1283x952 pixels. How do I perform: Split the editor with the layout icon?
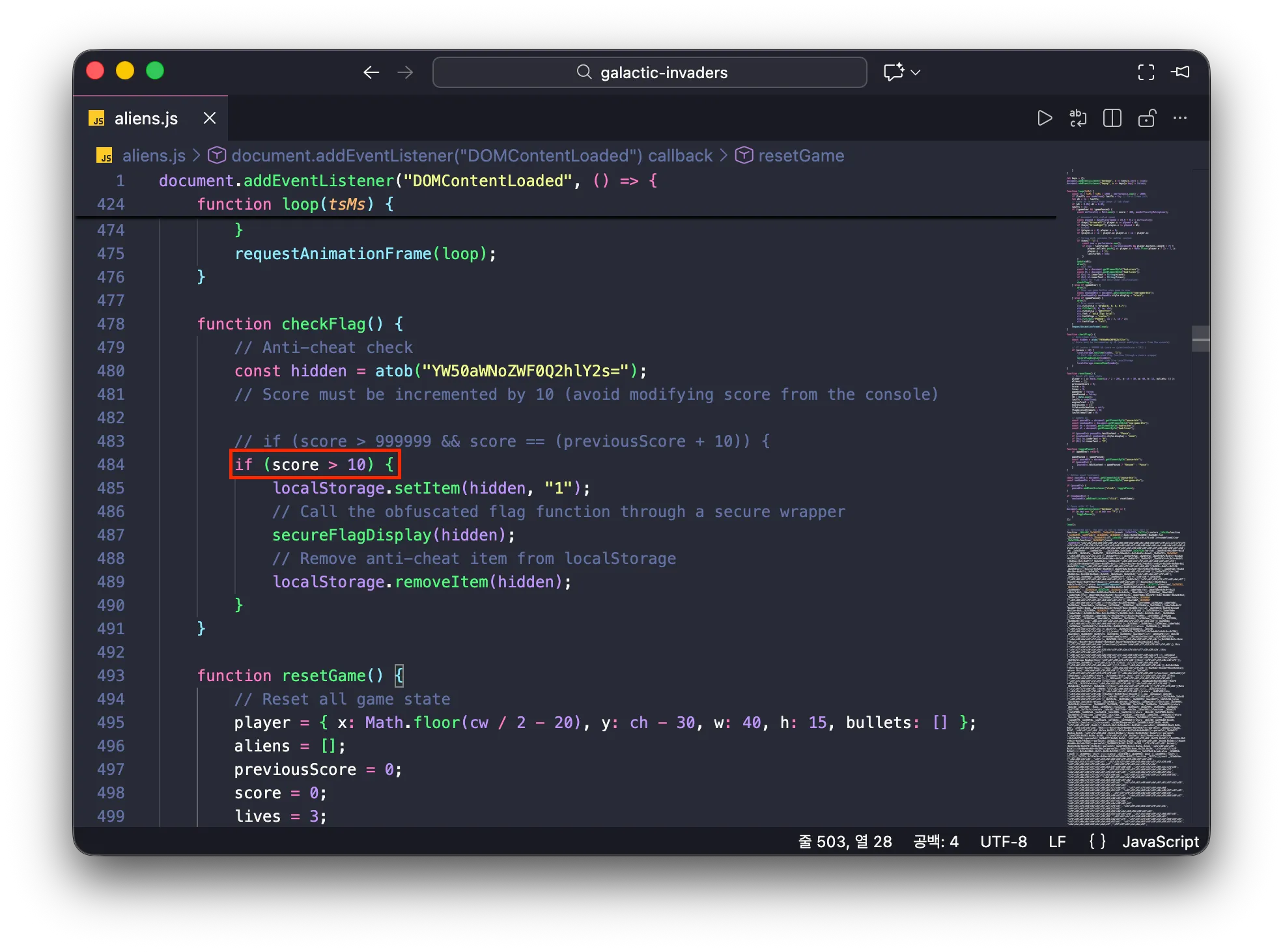[x=1112, y=118]
